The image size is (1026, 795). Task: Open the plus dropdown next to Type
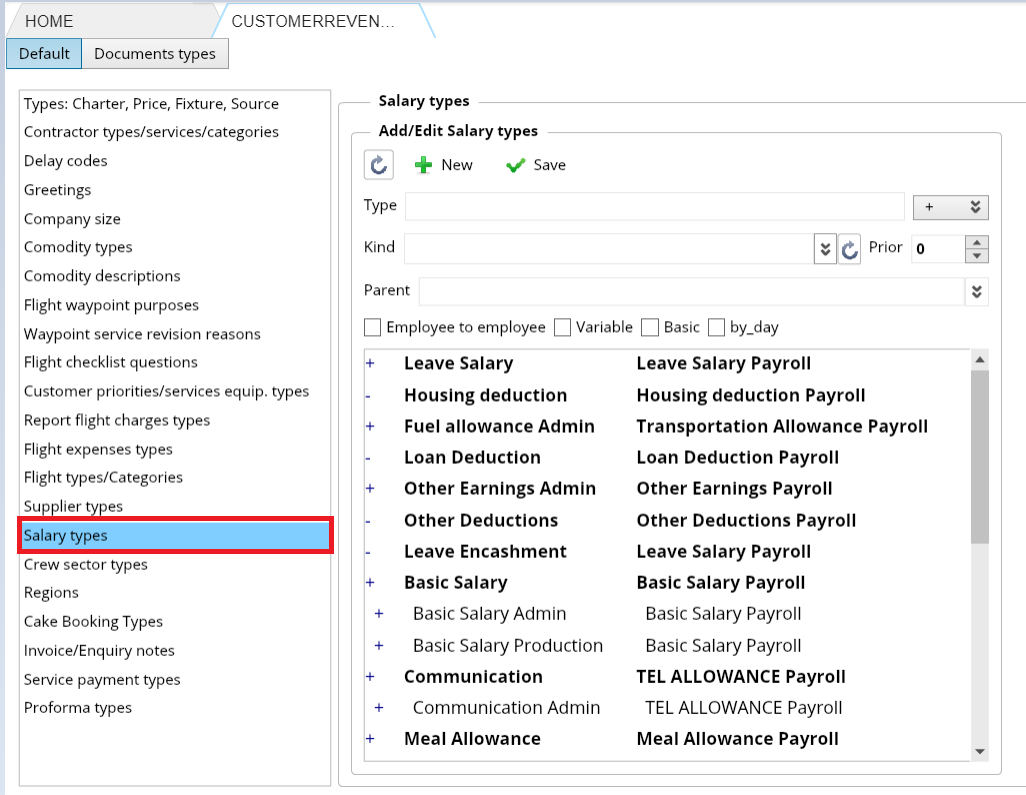[x=950, y=207]
